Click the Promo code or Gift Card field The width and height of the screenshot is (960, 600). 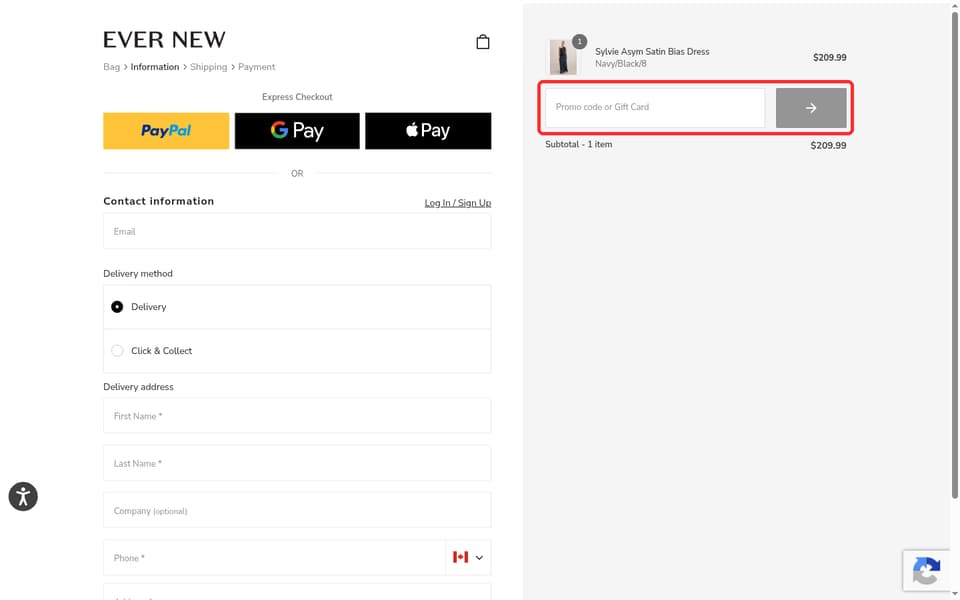(655, 108)
